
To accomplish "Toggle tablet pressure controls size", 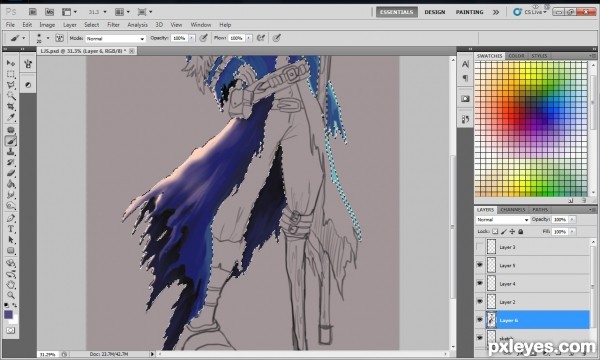I will [x=277, y=38].
